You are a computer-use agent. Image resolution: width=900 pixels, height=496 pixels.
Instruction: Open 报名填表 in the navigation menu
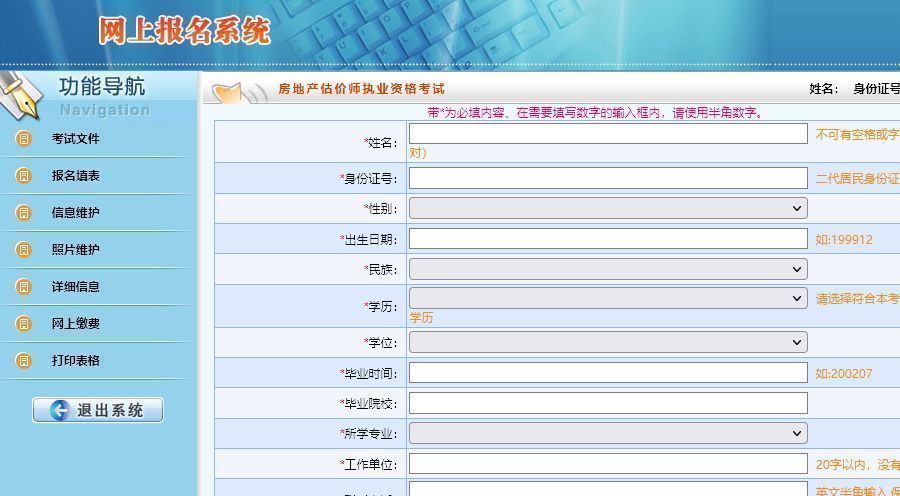(76, 176)
